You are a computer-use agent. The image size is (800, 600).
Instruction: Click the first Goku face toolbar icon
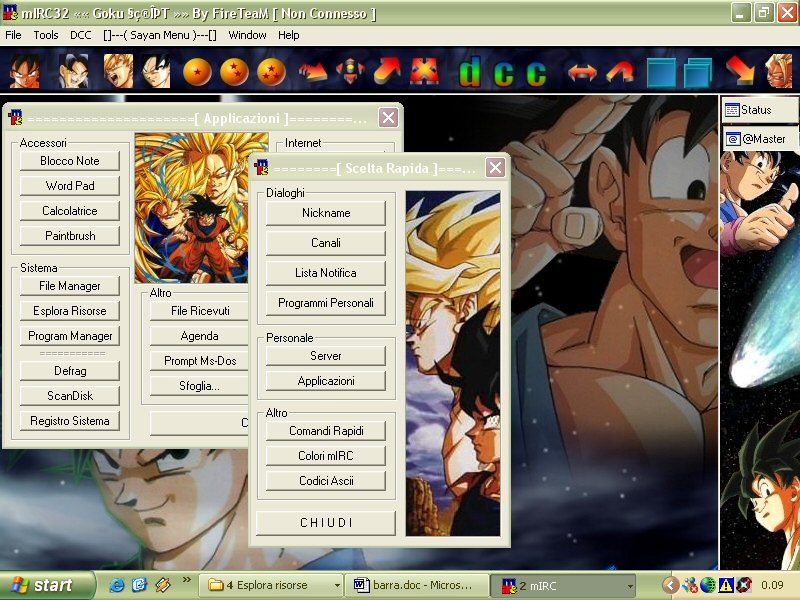24,72
